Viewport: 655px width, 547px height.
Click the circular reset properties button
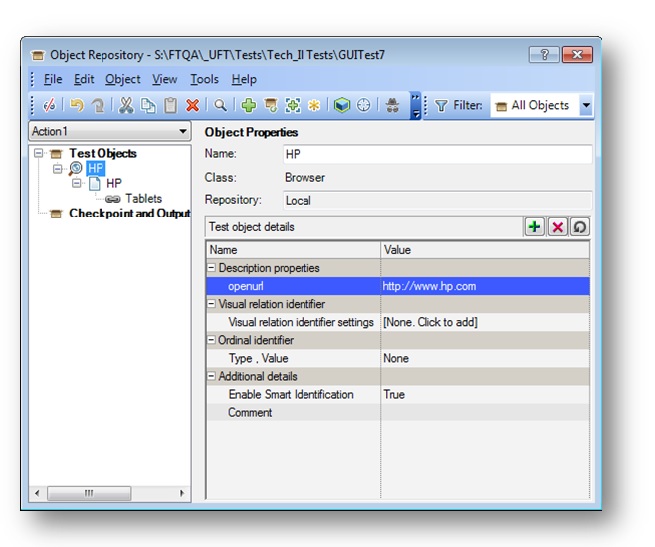(x=579, y=227)
